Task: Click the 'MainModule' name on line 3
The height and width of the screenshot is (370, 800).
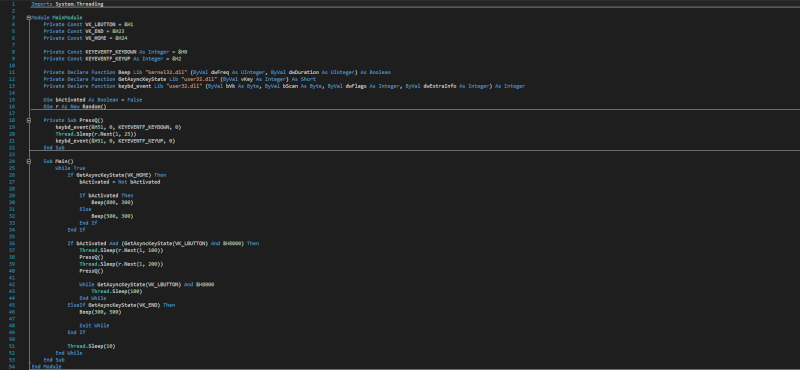Action: pos(67,17)
